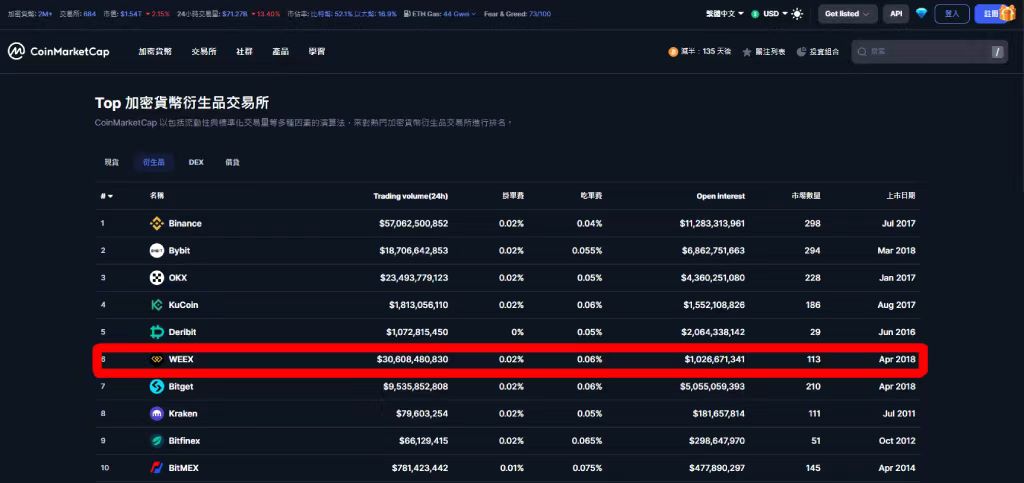Open the gift box icon on register button
The height and width of the screenshot is (483, 1024).
[x=1008, y=12]
